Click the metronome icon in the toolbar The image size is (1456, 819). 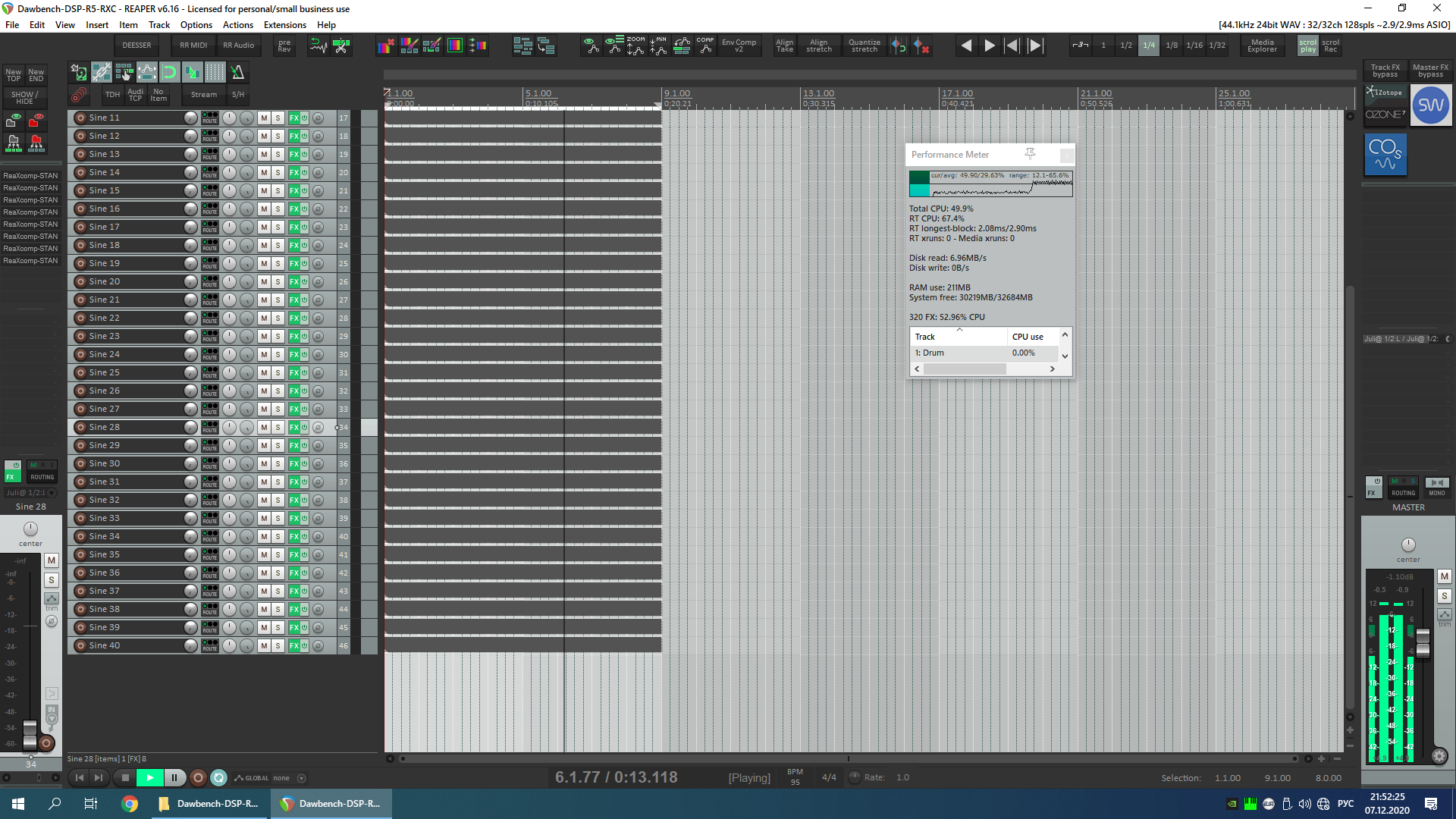pos(237,73)
